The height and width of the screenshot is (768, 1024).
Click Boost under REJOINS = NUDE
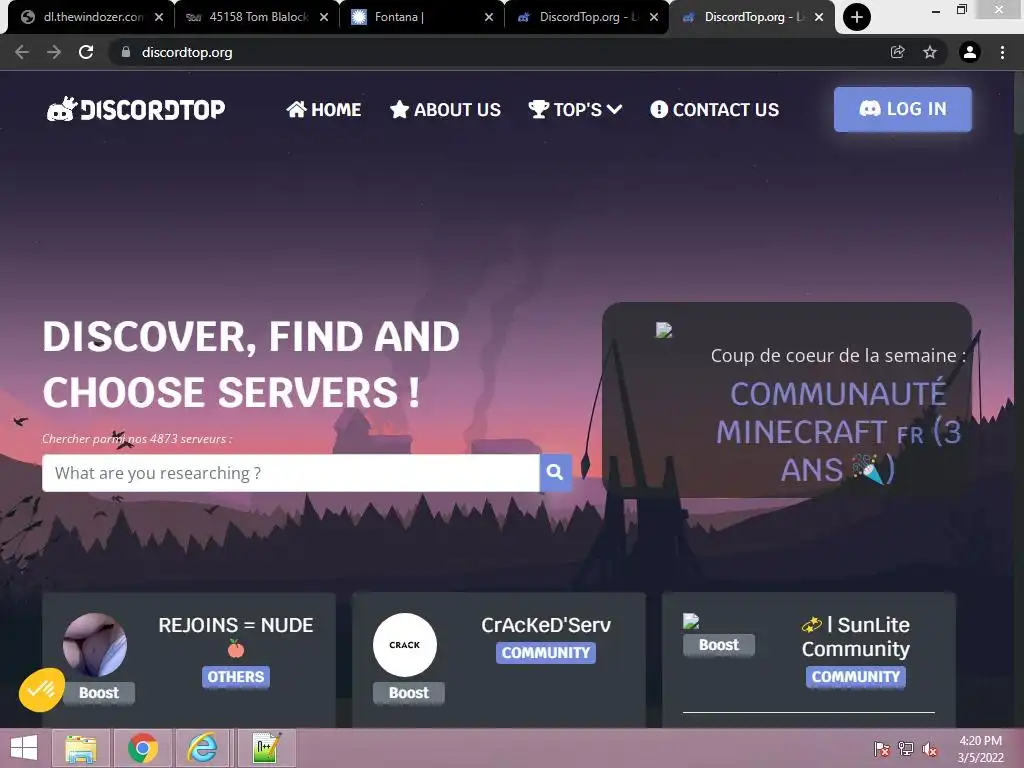point(99,693)
